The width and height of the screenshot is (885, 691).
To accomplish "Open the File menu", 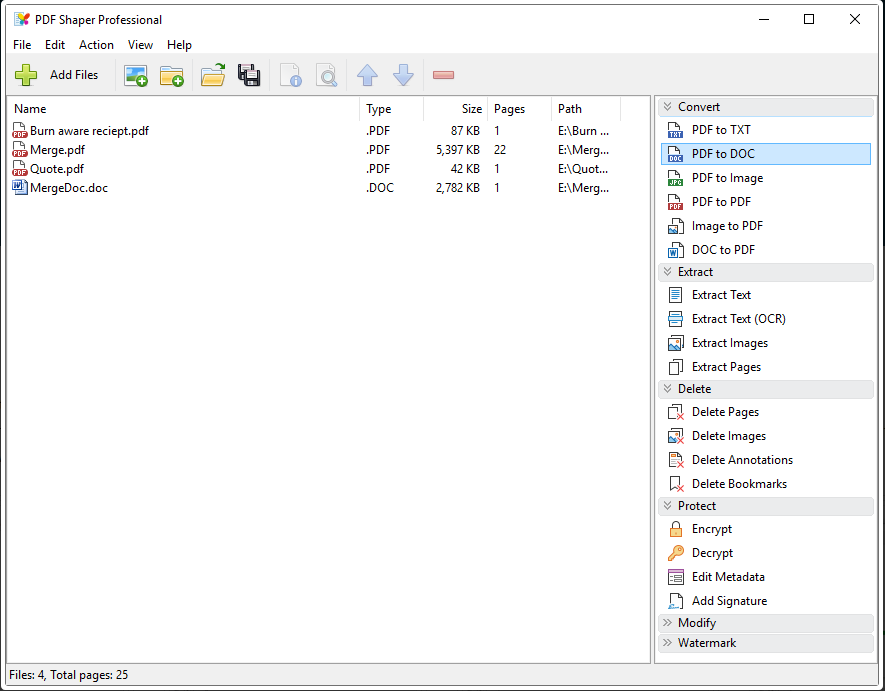I will pos(22,45).
